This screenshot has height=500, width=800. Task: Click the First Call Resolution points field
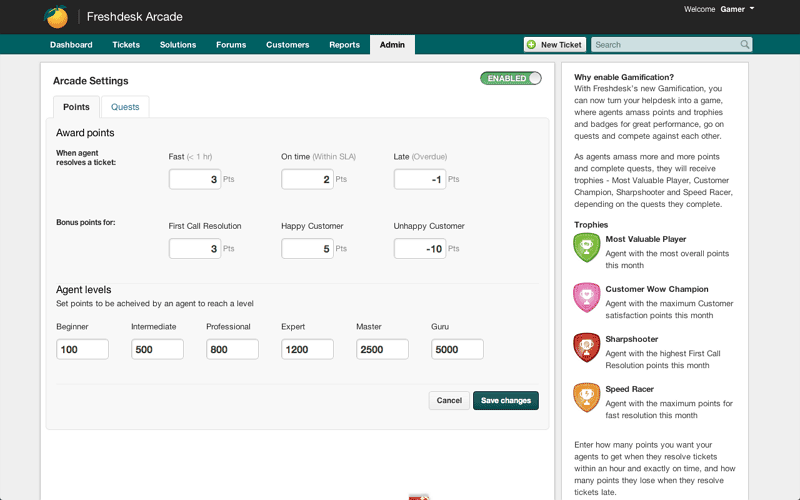195,248
